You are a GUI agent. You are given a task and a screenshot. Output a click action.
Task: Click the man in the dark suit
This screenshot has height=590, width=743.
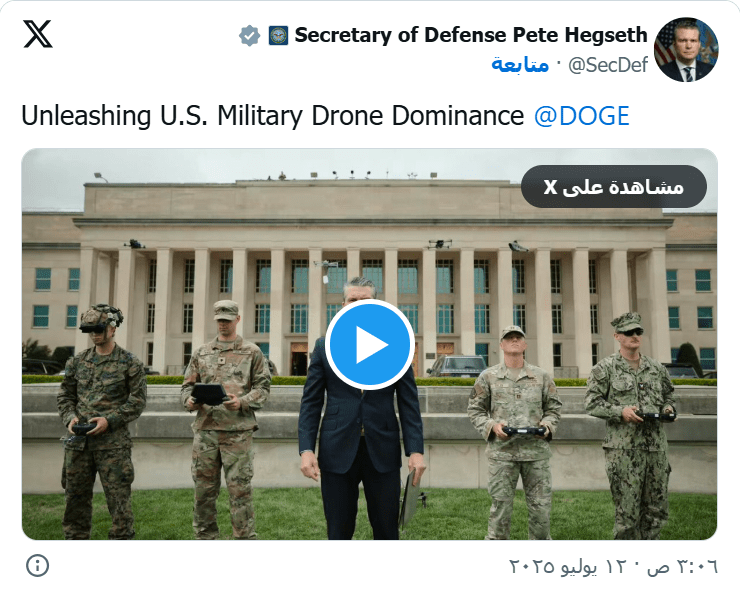[360, 440]
